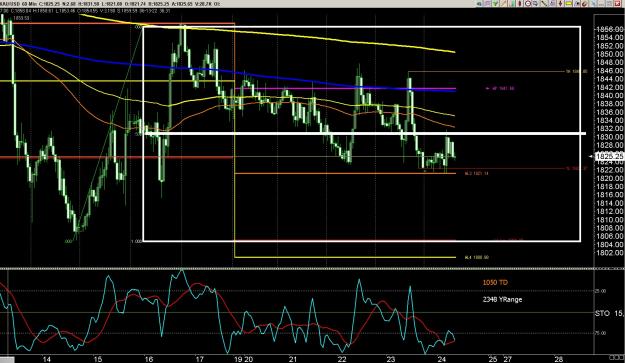Click the date label 14 on time axis
625x363 pixels.
(x=47, y=359)
